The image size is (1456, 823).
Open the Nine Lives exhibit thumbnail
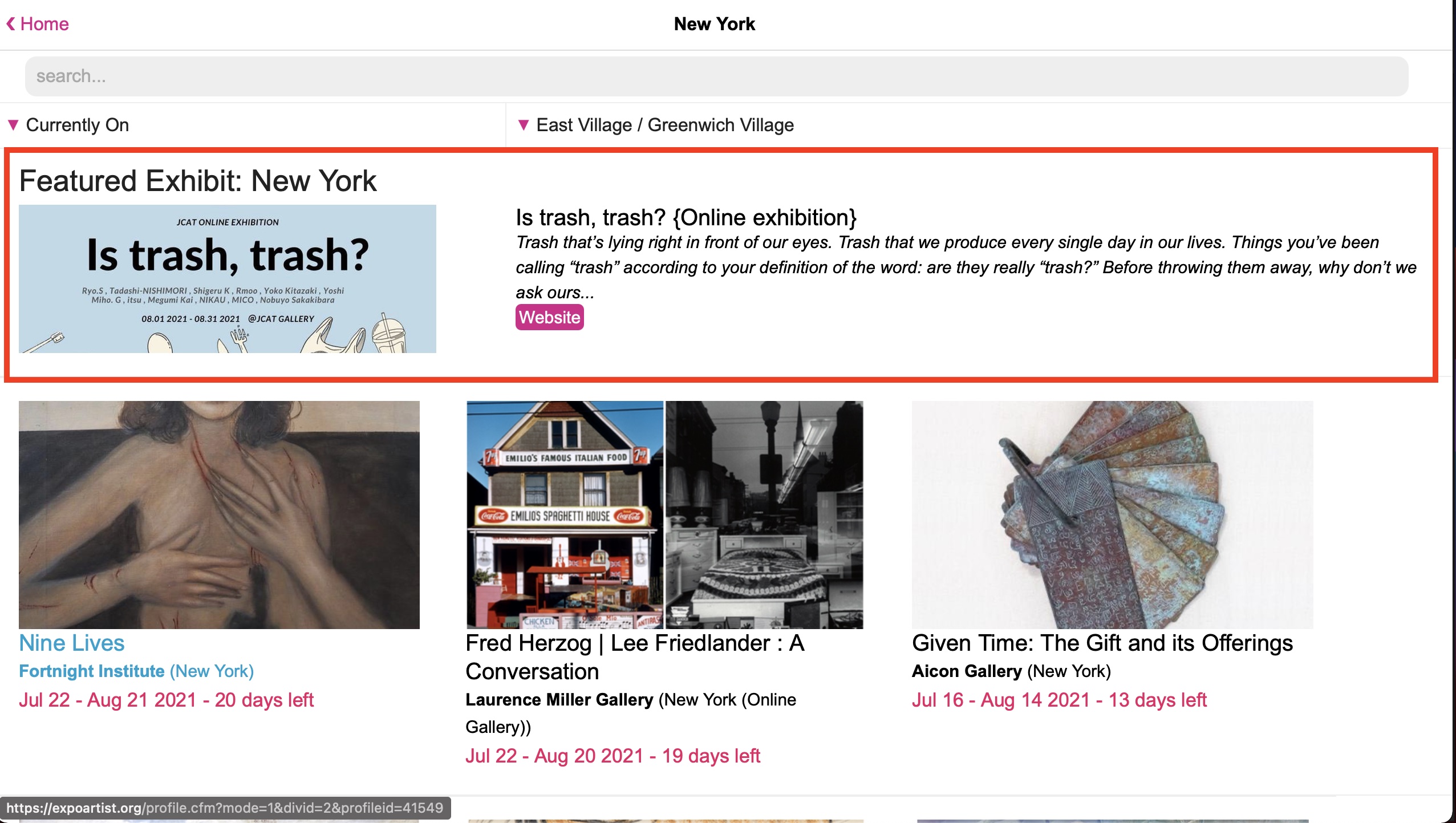[219, 514]
